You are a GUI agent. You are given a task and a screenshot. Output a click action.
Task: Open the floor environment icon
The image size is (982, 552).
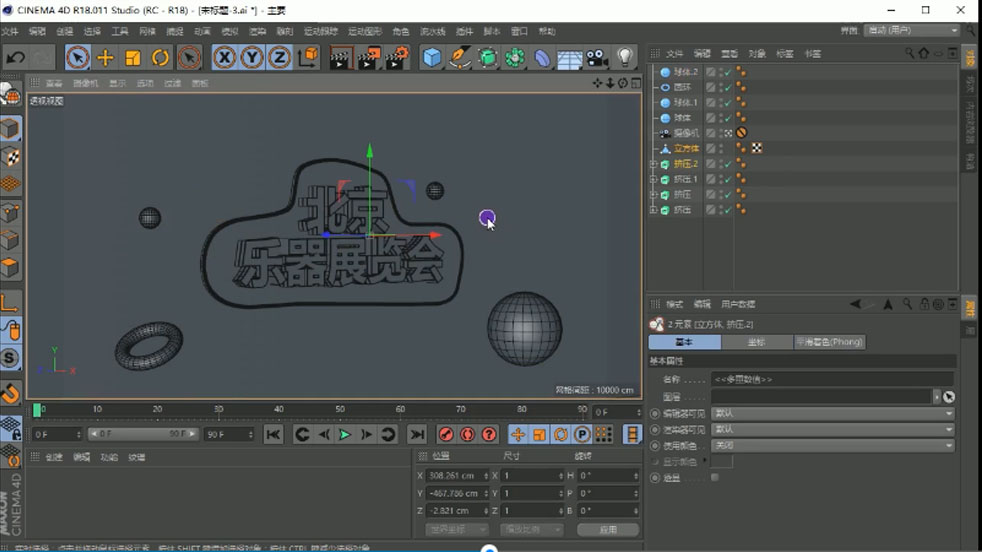pos(570,58)
